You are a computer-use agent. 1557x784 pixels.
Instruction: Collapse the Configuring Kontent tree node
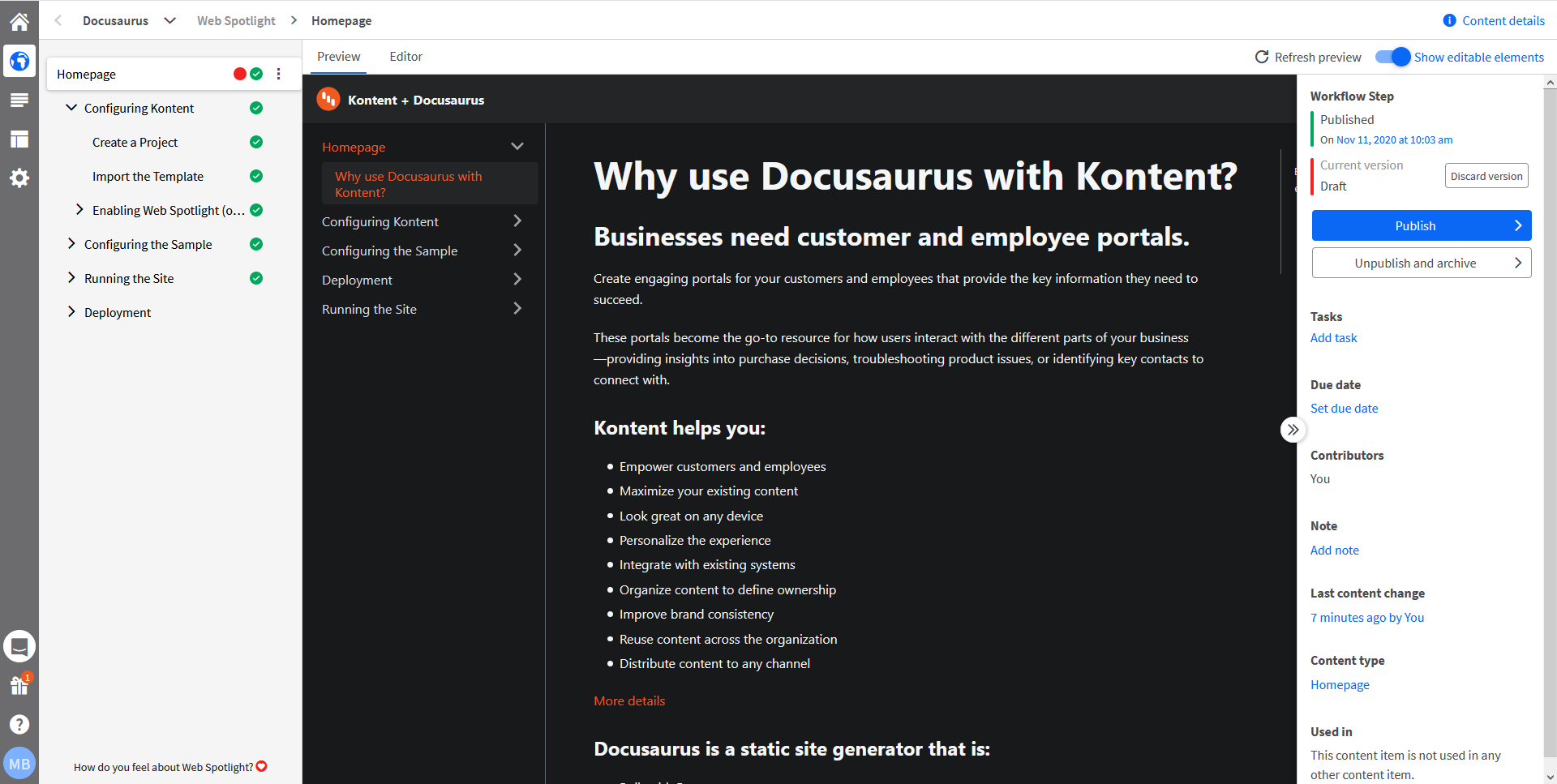point(71,108)
